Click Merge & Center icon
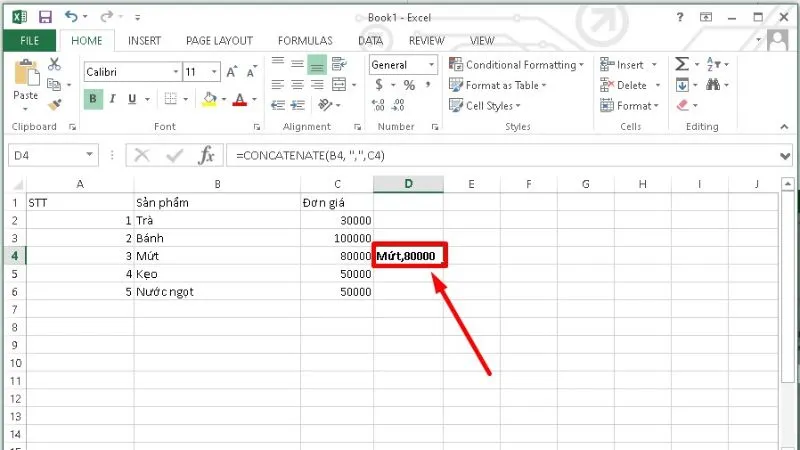800x450 pixels. tap(339, 84)
